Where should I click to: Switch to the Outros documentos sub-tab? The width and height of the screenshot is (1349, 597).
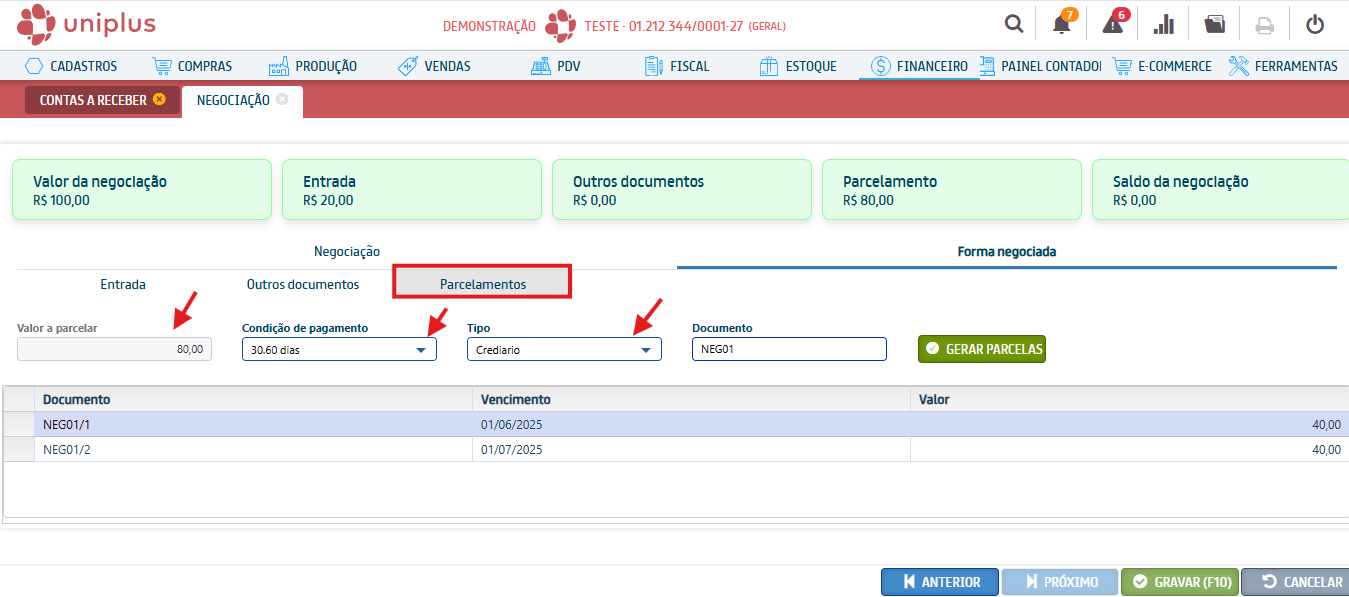(x=303, y=284)
